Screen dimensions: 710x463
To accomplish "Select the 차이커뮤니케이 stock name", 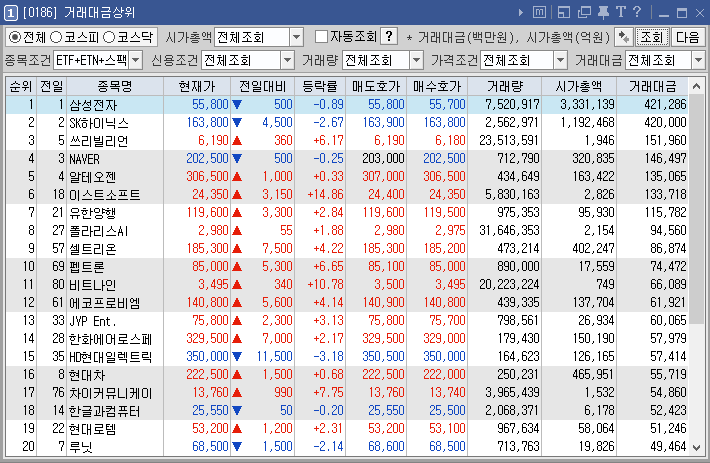I will tap(110, 393).
